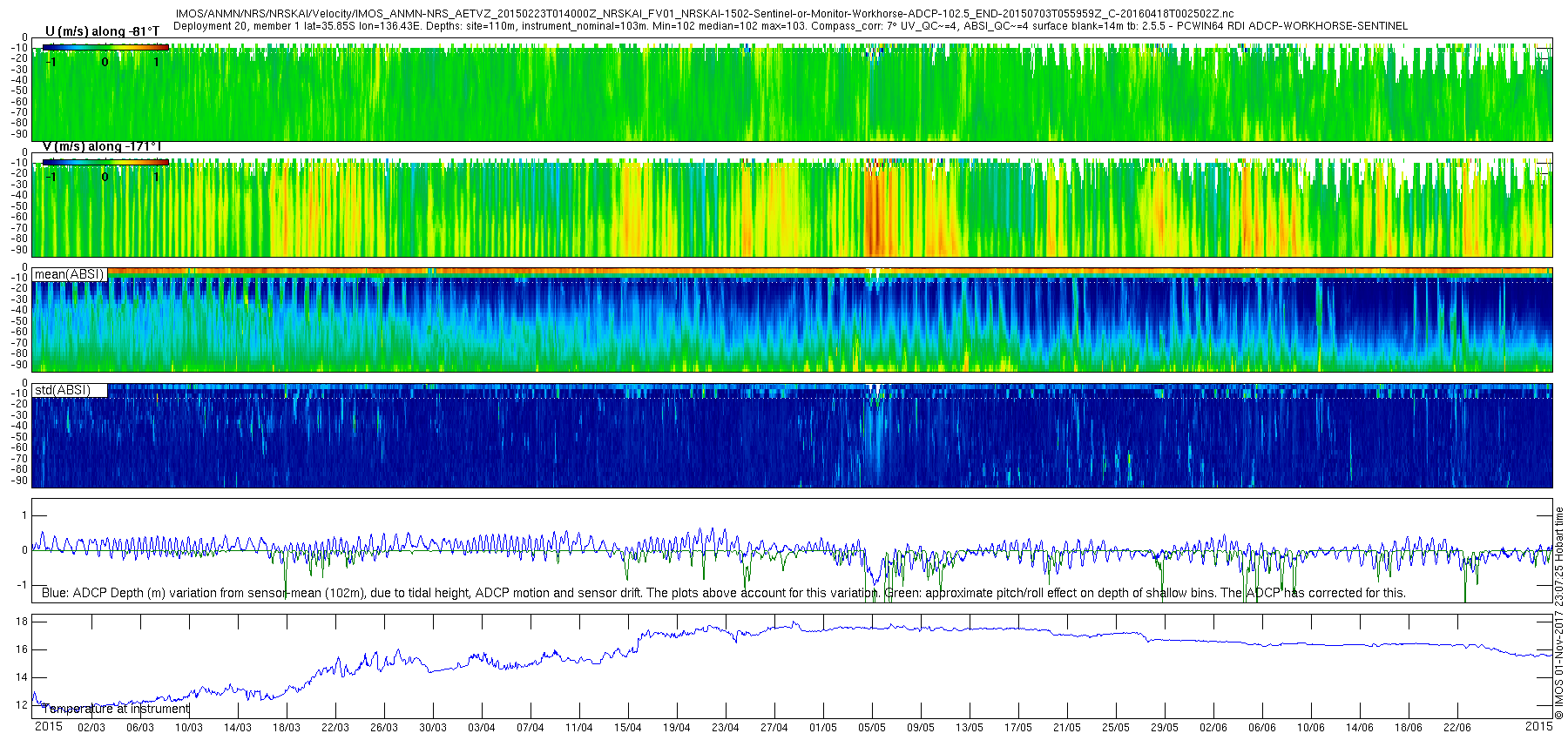Image resolution: width=1568 pixels, height=740 pixels.
Task: Click the '03/04' date tick label
Action: pyautogui.click(x=482, y=728)
